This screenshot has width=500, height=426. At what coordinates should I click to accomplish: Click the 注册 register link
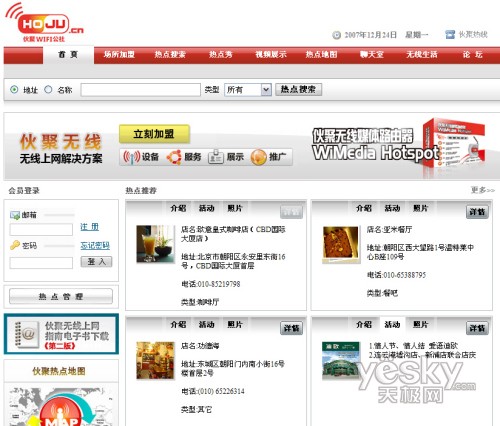pyautogui.click(x=89, y=227)
